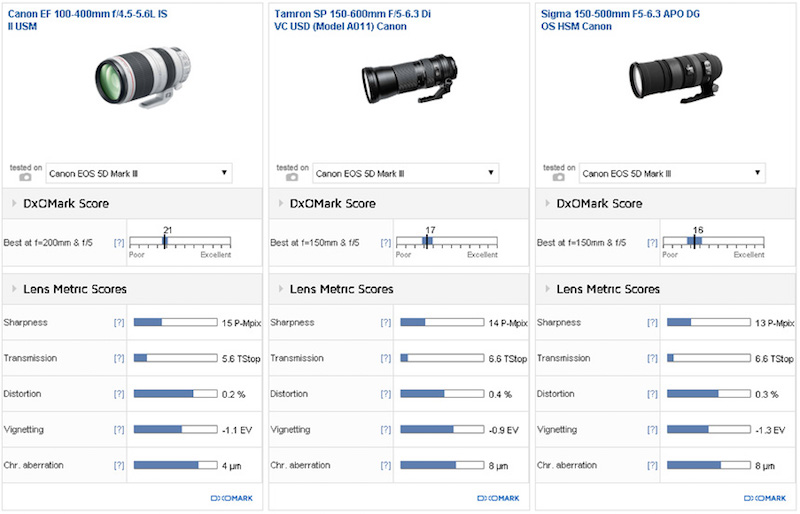Click the camera icon under Canon lens 'tested on'

26,178
